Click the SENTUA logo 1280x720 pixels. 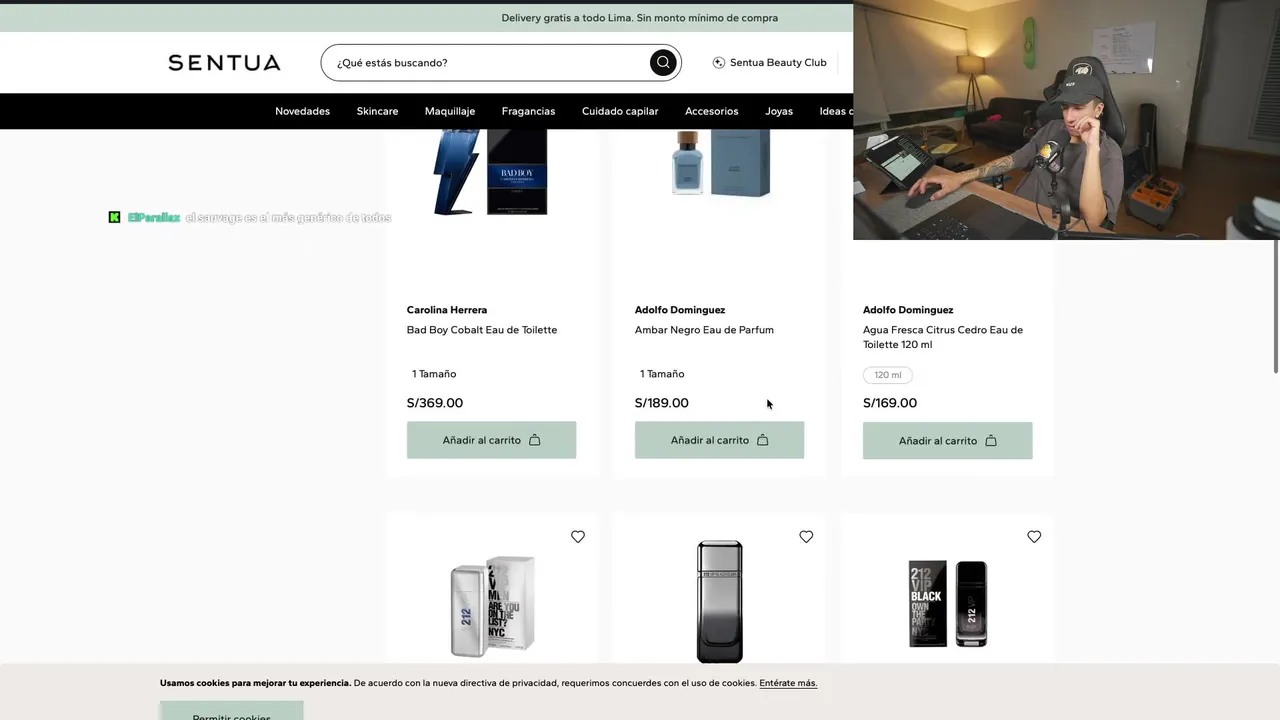click(224, 63)
